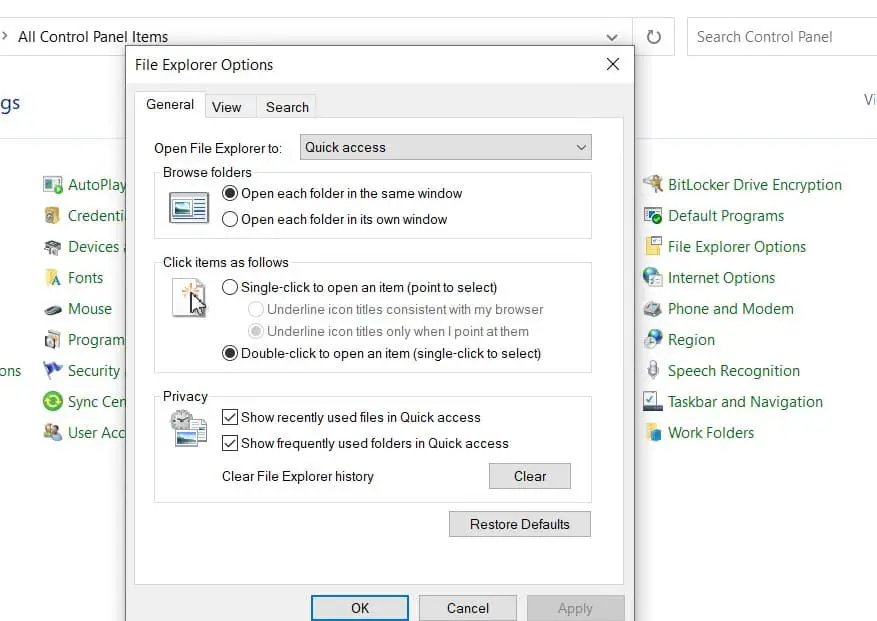The height and width of the screenshot is (621, 877).
Task: Refresh the Control Panel address bar
Action: coord(654,37)
